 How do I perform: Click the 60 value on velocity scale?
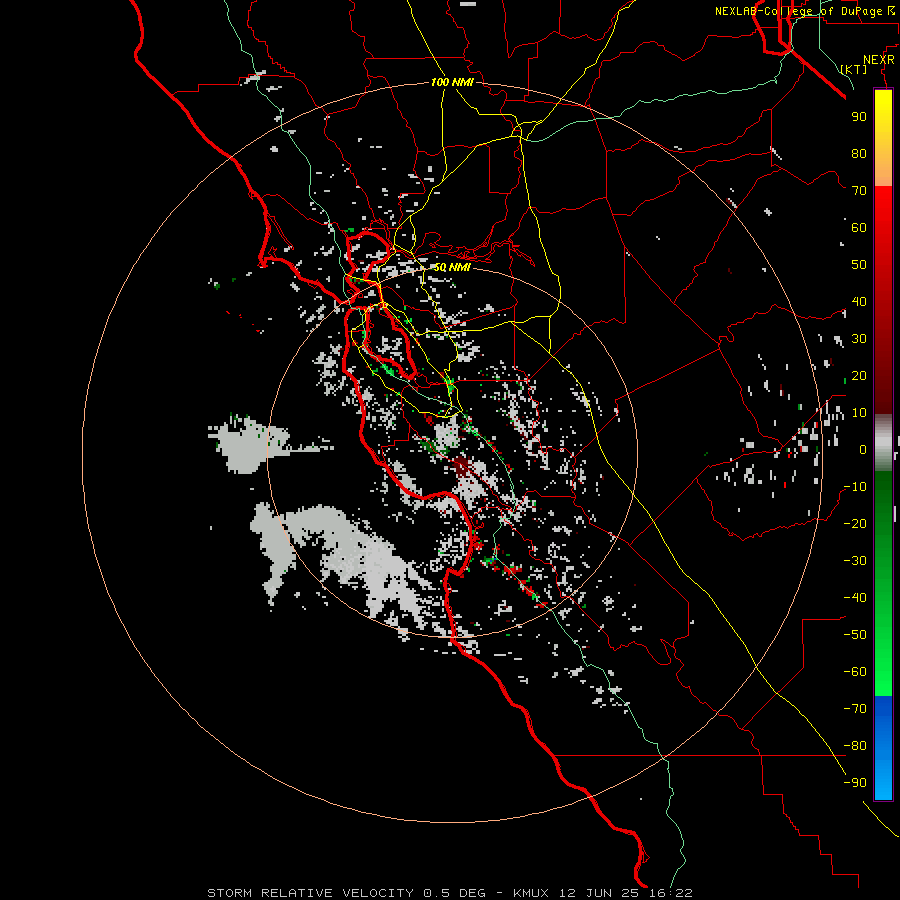click(859, 227)
